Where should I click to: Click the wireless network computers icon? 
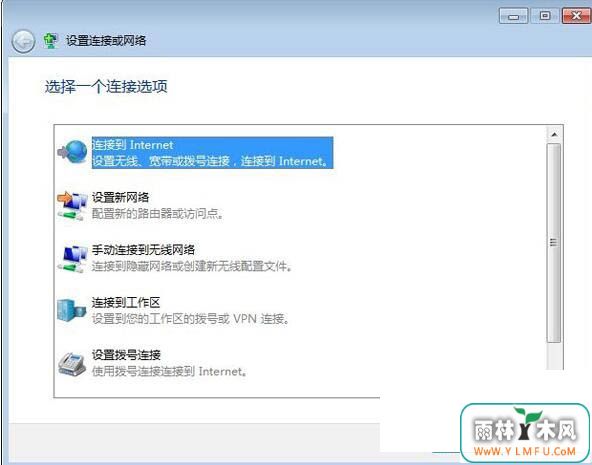tap(72, 258)
